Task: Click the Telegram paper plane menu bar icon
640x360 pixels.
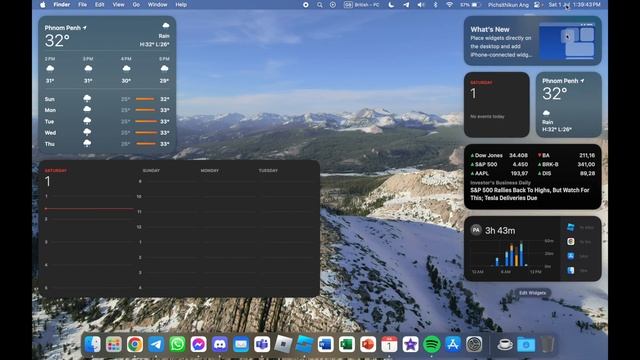Action: pyautogui.click(x=406, y=4)
